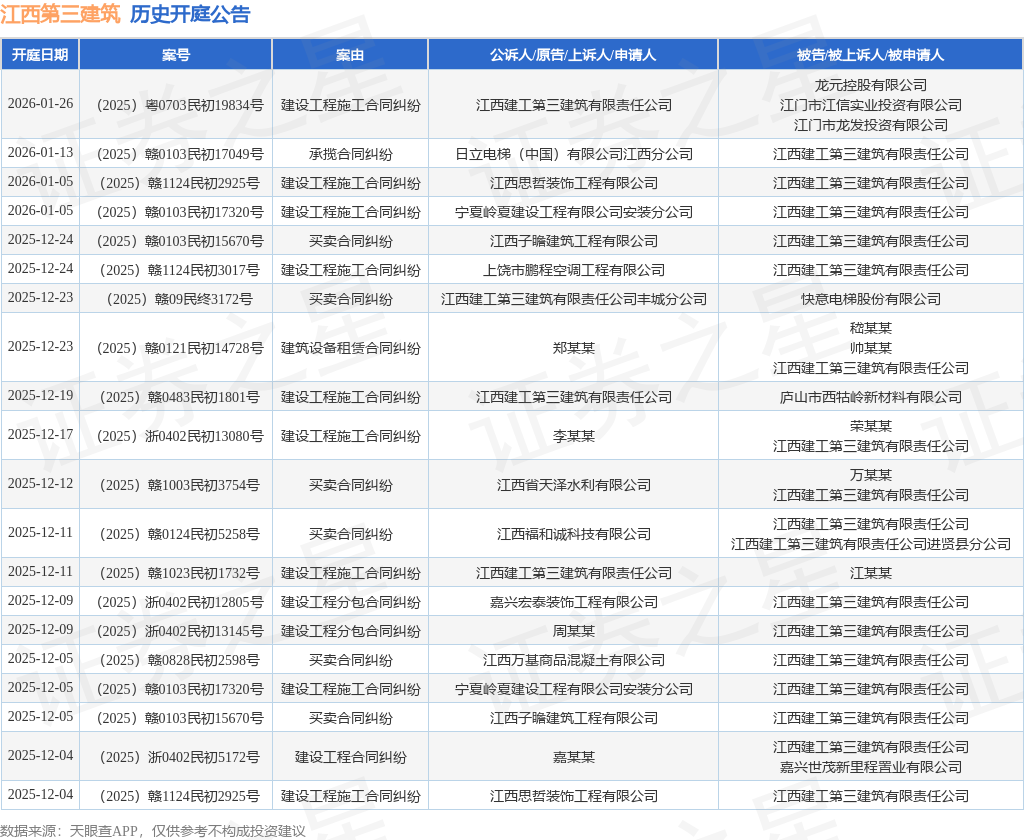Image resolution: width=1024 pixels, height=840 pixels.
Task: Click date cell 2025-12-19
Action: (x=40, y=396)
